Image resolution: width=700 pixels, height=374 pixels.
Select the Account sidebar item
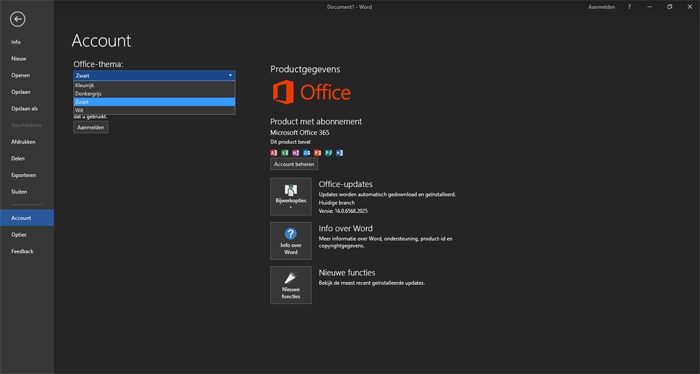27,218
